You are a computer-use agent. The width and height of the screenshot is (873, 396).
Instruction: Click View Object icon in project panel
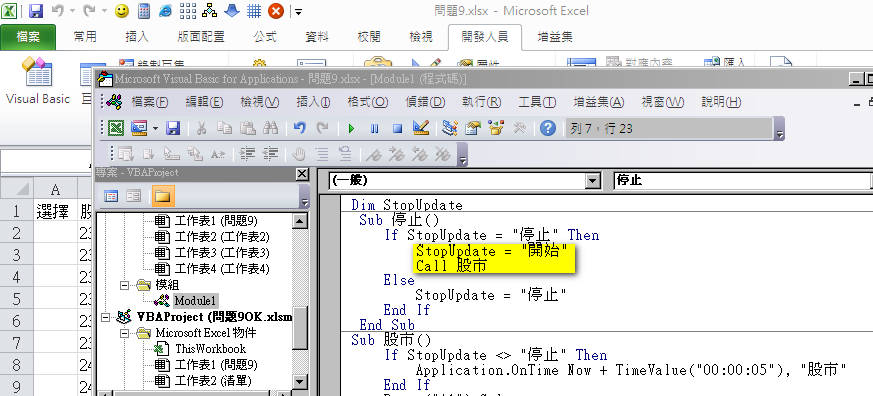point(134,196)
